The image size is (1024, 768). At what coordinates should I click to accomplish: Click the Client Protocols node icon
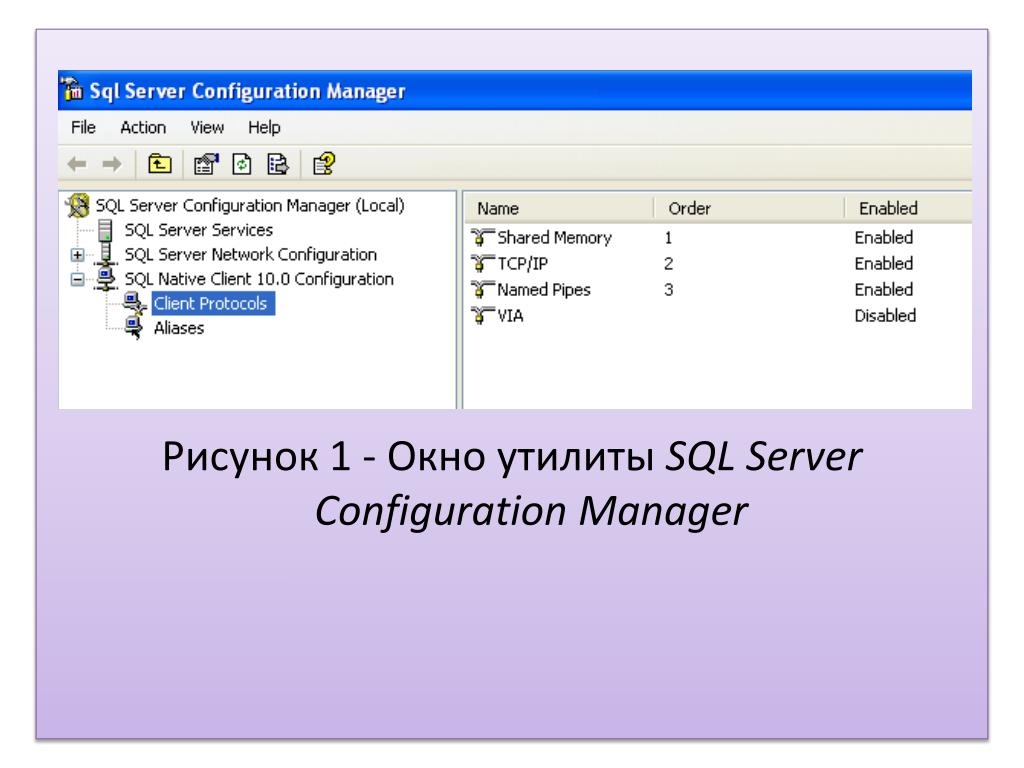[x=135, y=304]
